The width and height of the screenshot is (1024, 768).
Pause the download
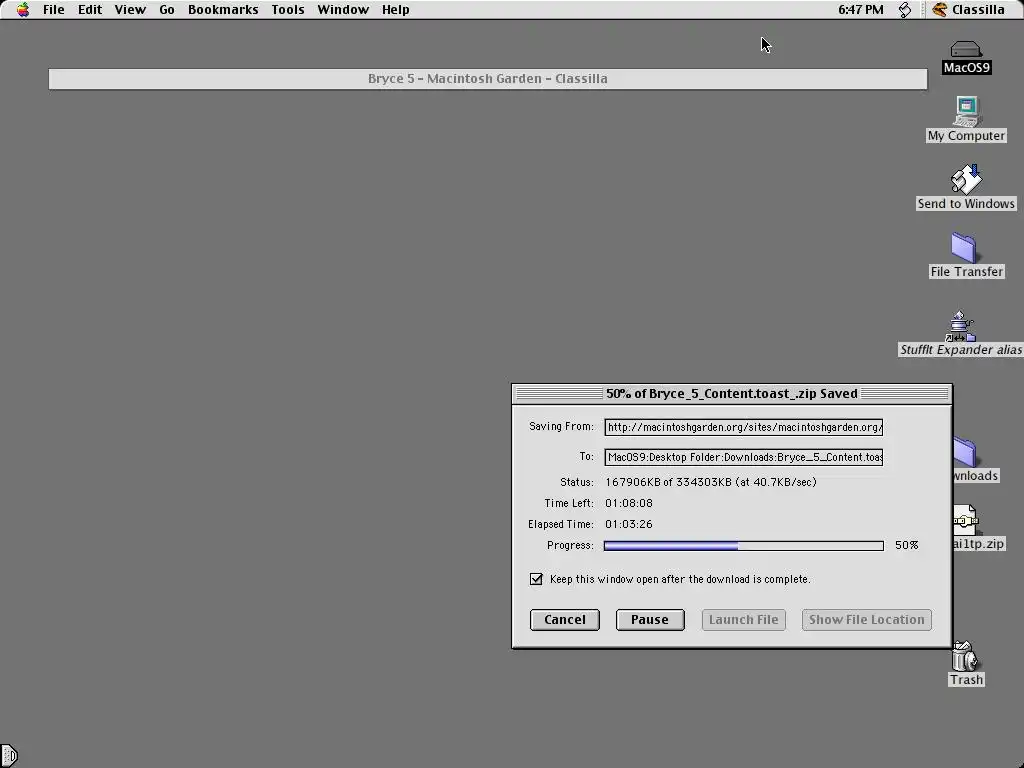[x=650, y=620]
